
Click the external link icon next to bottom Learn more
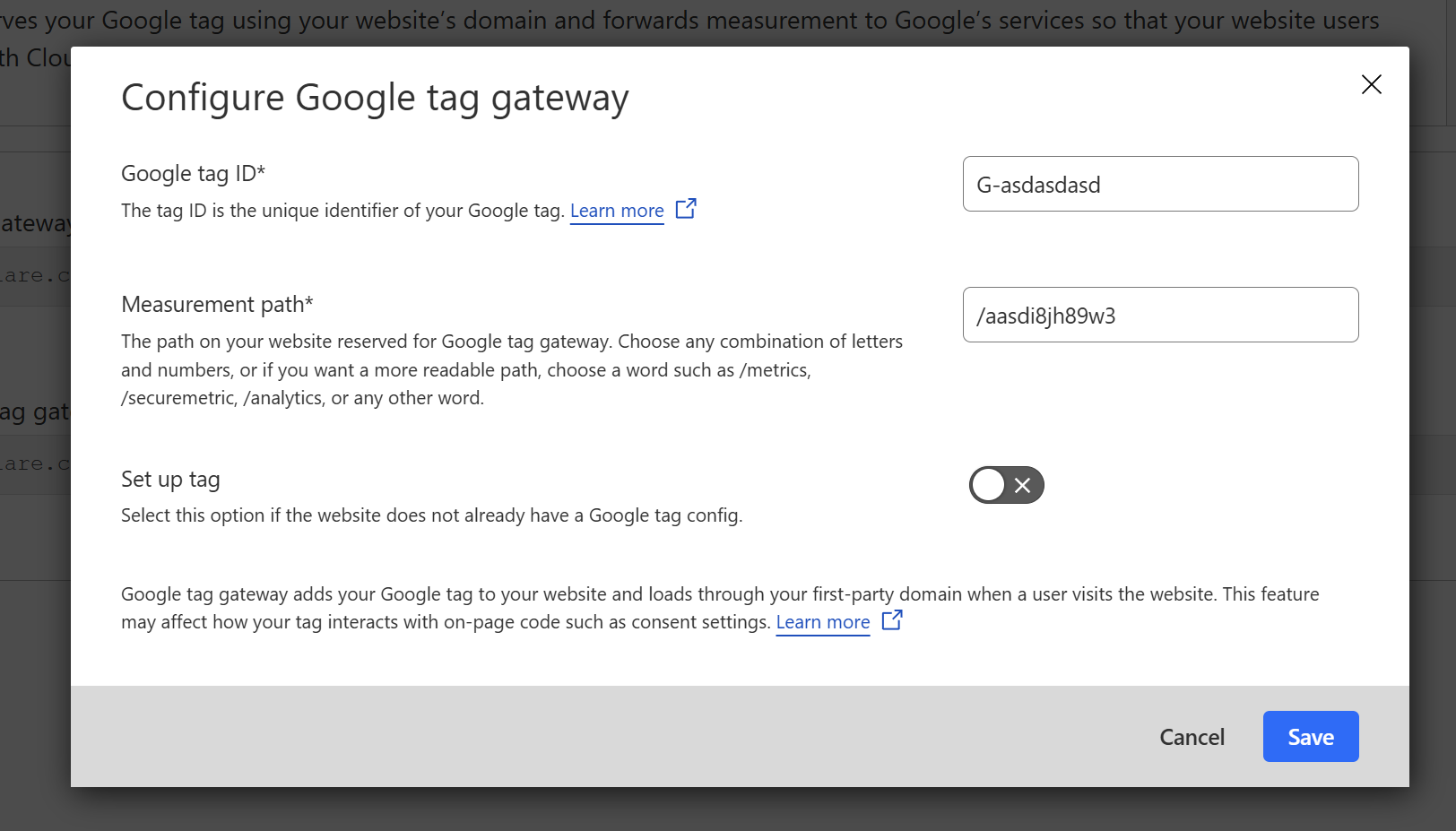point(892,619)
